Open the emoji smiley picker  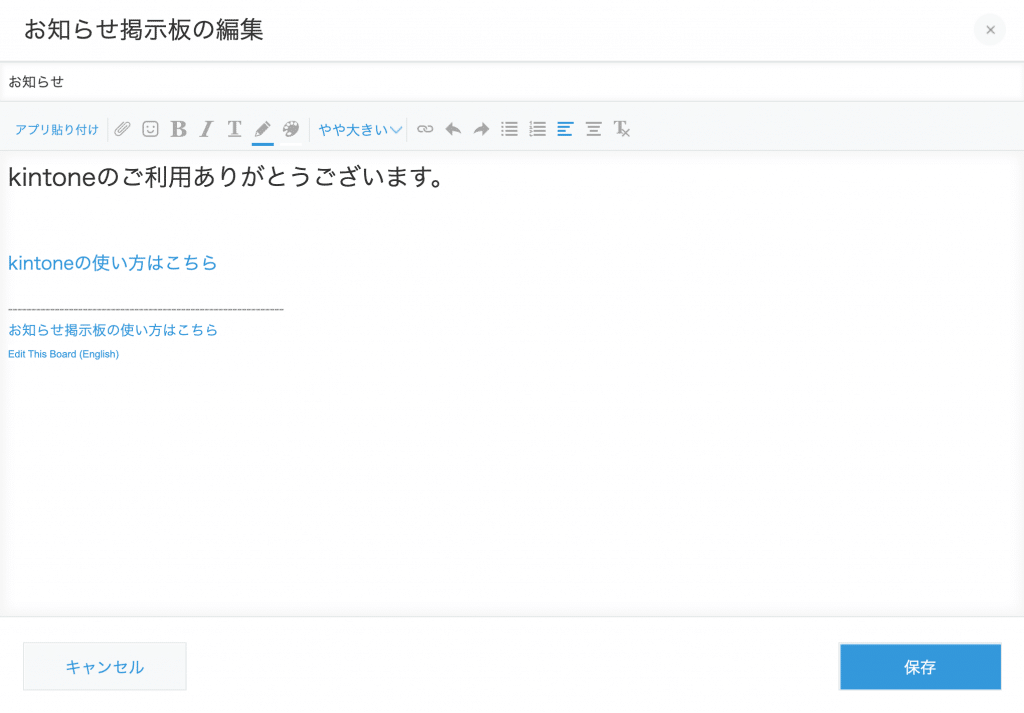coord(150,129)
